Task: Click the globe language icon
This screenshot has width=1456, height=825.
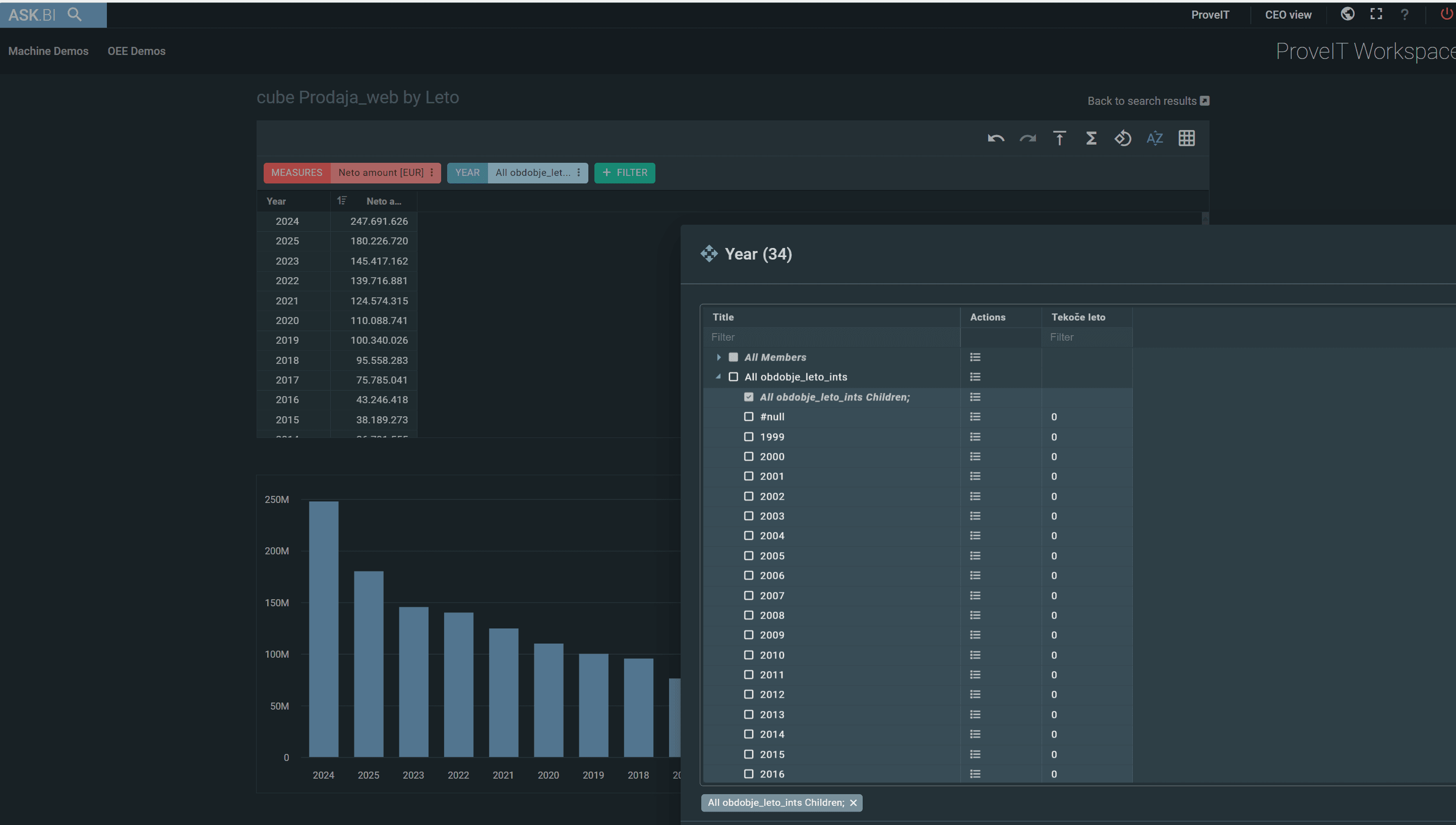Action: [x=1348, y=14]
